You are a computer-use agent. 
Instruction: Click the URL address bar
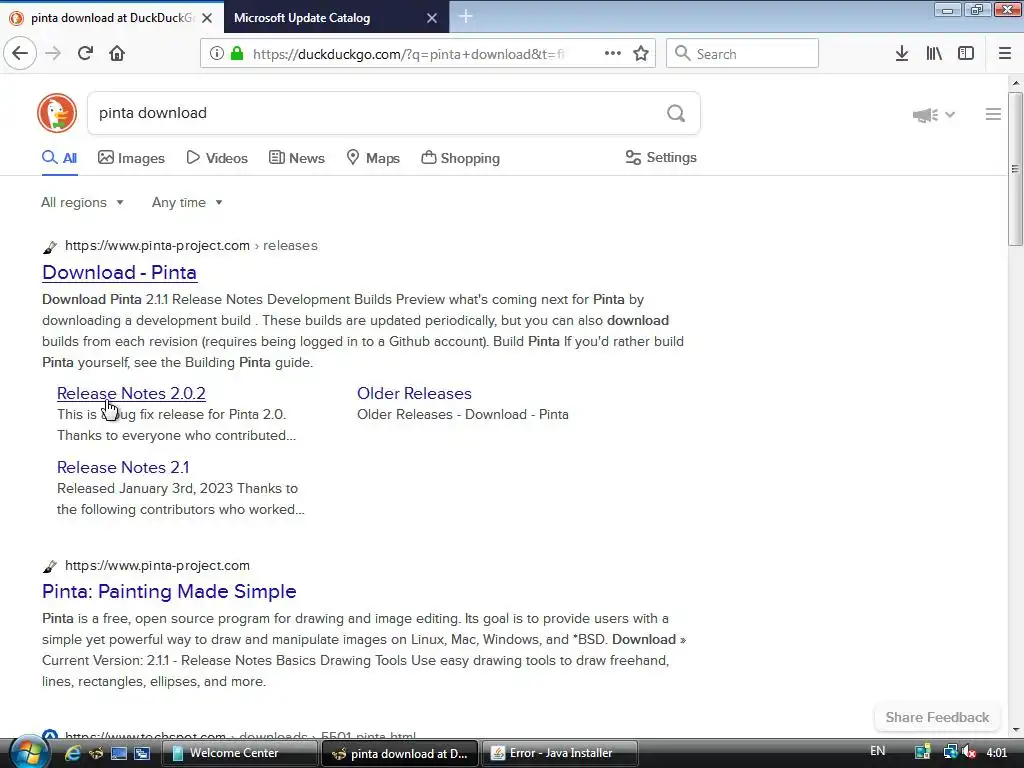pyautogui.click(x=408, y=54)
